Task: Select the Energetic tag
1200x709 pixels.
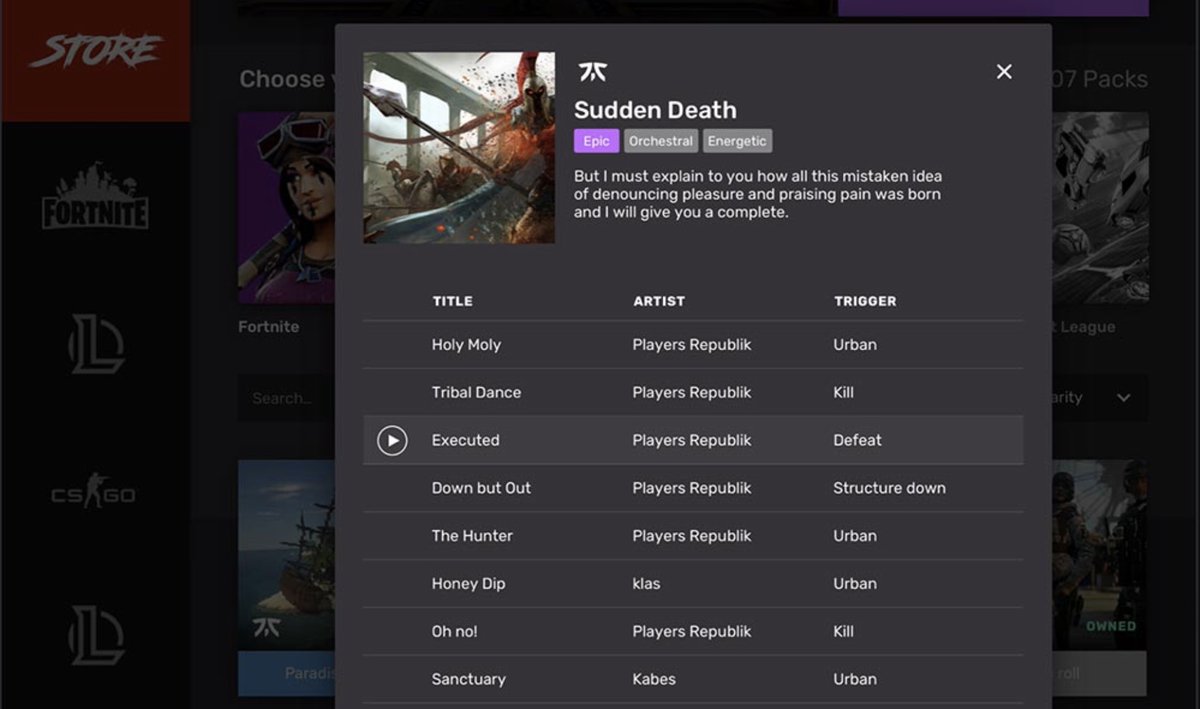Action: [x=738, y=141]
